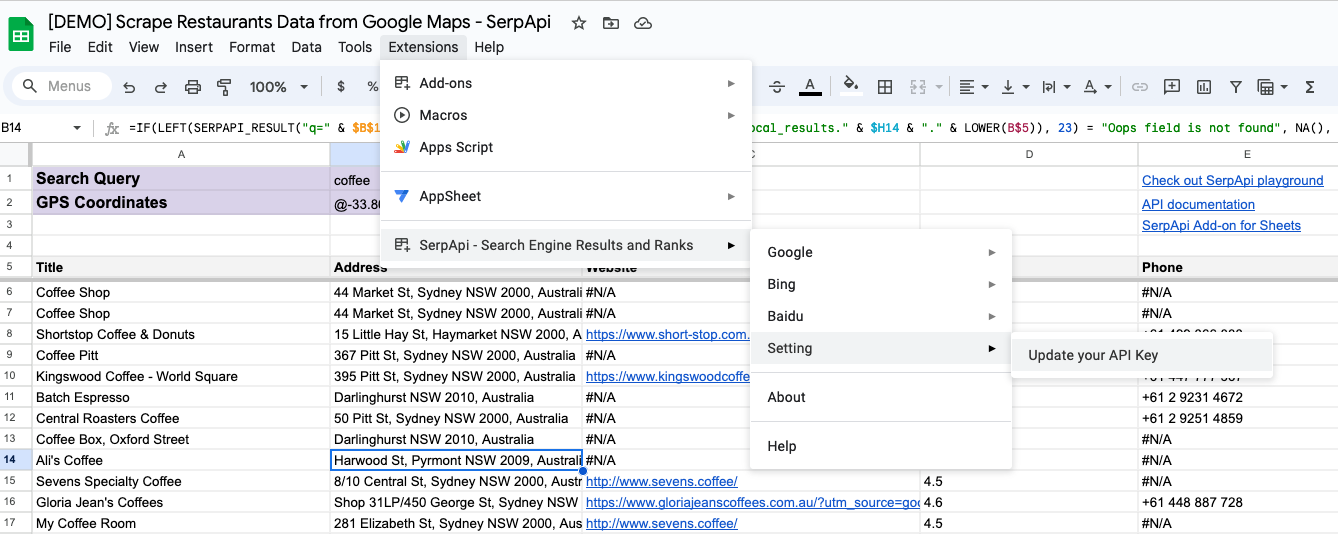Click the merge cells icon

click(x=918, y=87)
